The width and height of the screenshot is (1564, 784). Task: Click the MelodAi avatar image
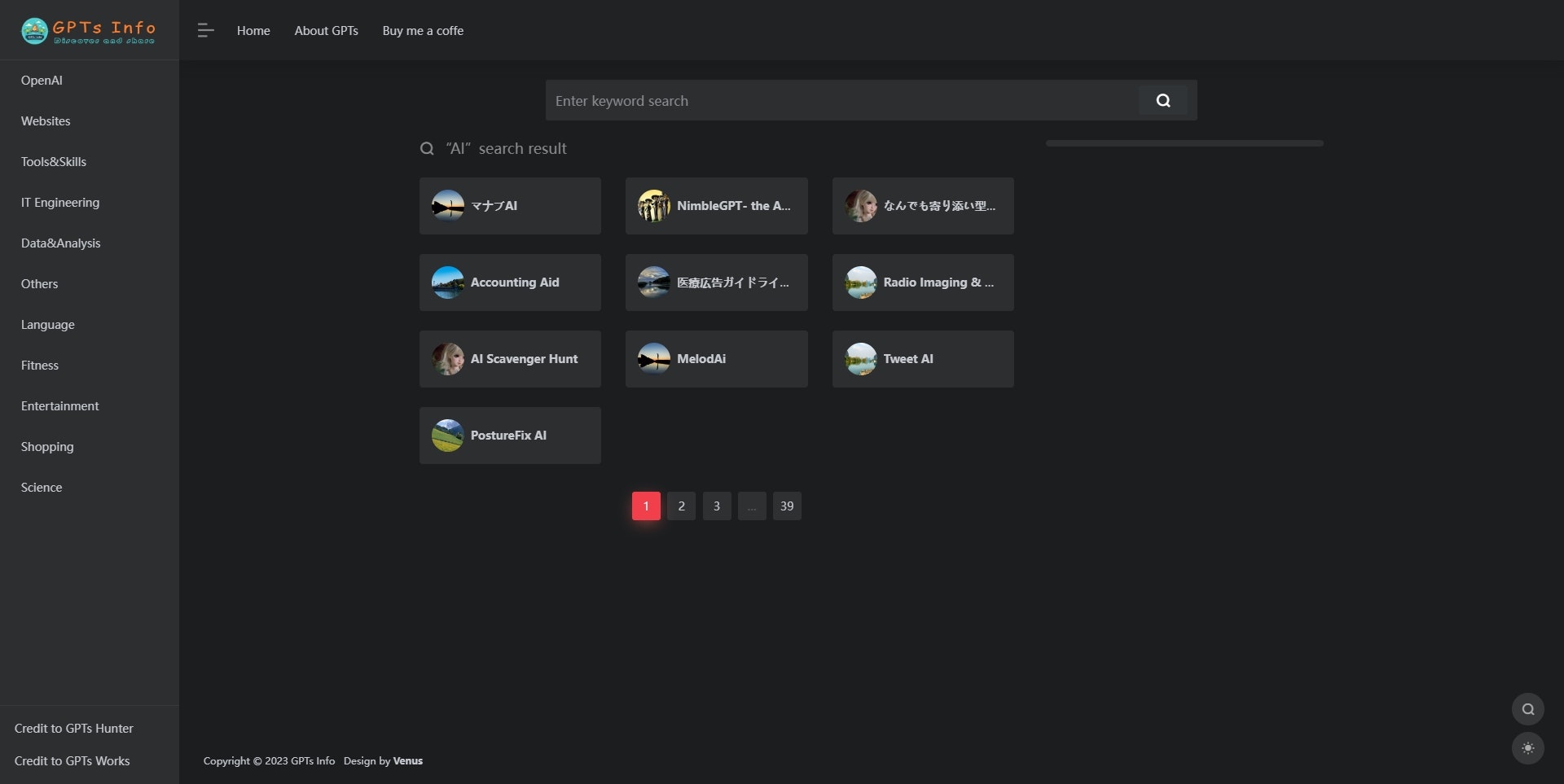click(x=654, y=359)
